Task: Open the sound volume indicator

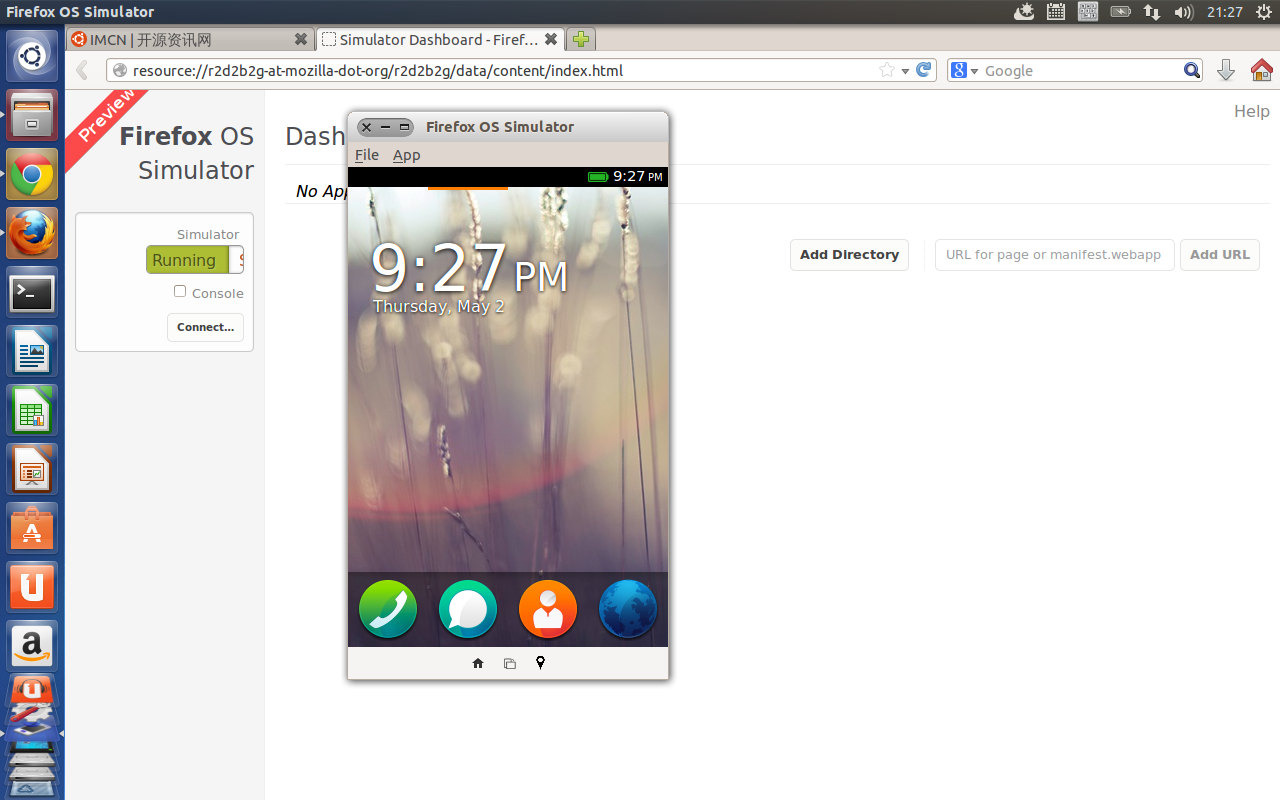Action: click(1184, 12)
